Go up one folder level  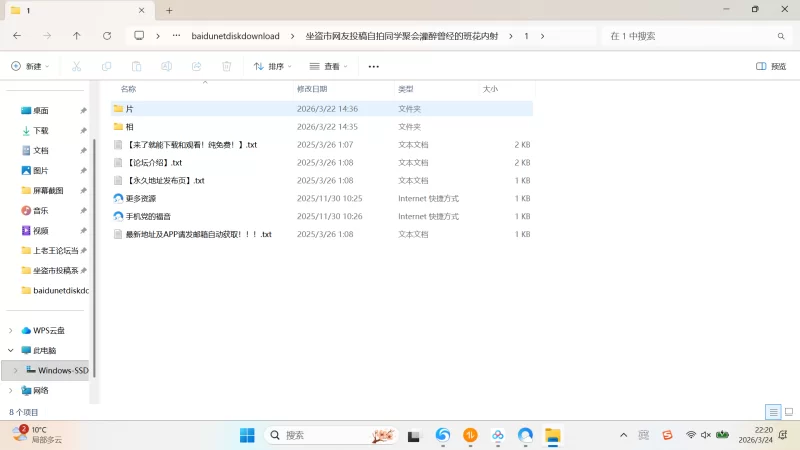click(x=77, y=35)
